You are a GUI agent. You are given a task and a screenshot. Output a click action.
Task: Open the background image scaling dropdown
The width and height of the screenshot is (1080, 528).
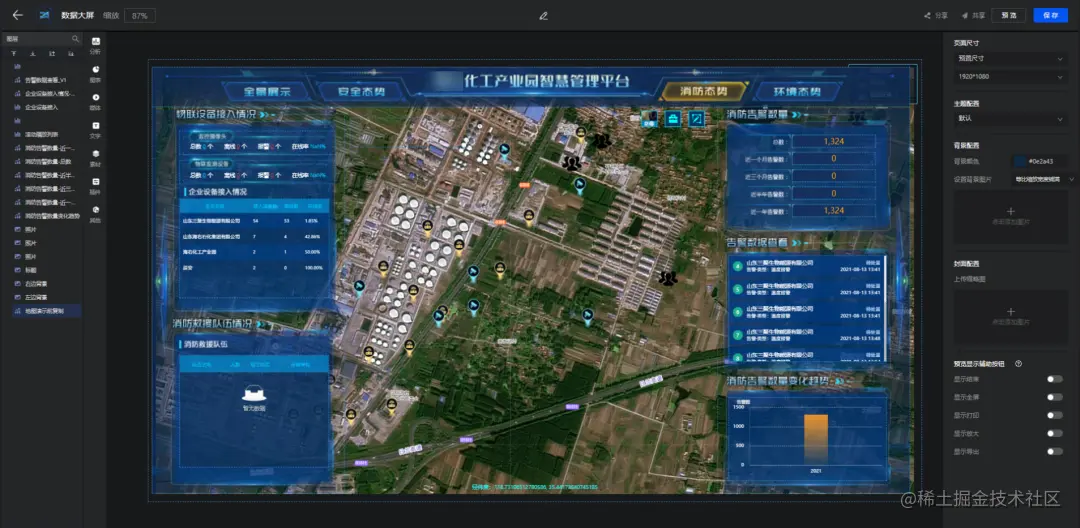pos(1043,179)
